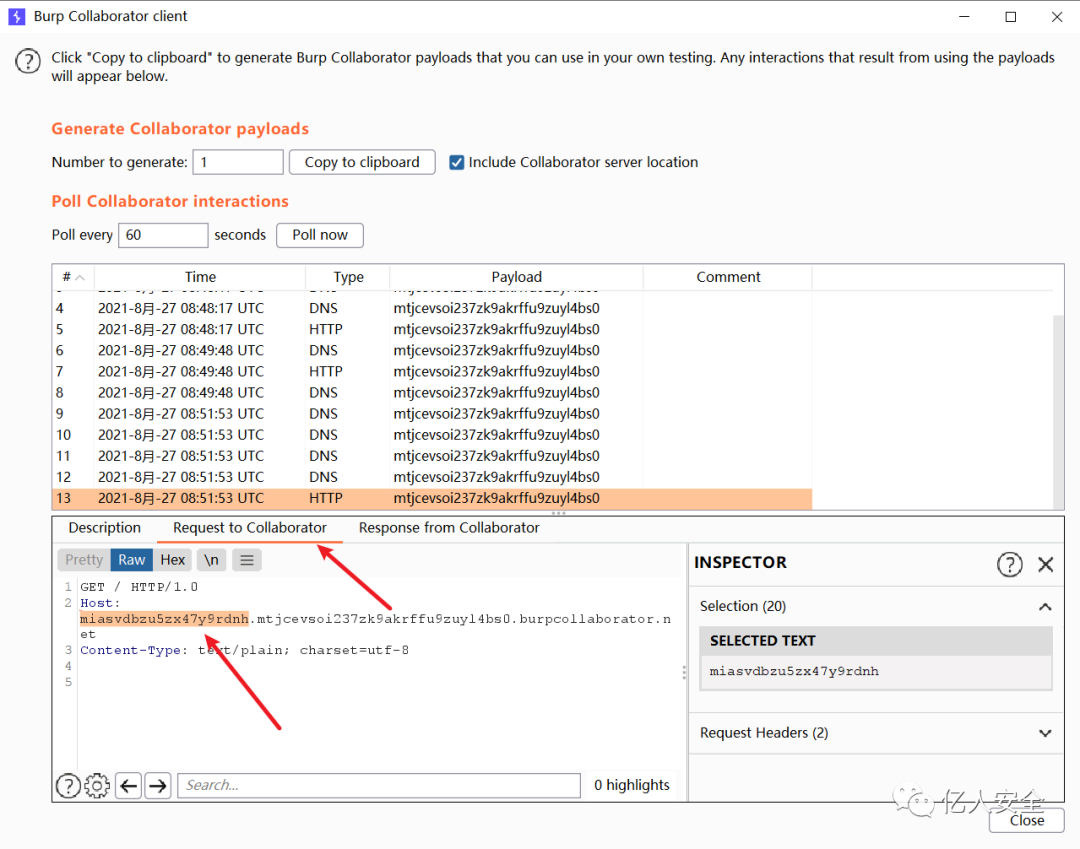Click the Comment column header
Image resolution: width=1080 pixels, height=849 pixels.
click(x=727, y=277)
